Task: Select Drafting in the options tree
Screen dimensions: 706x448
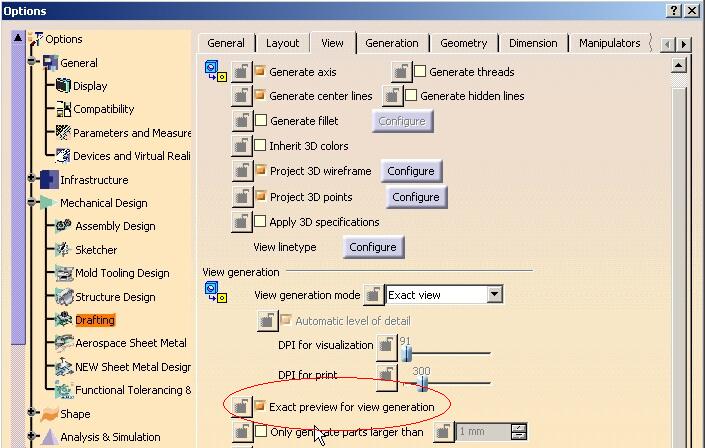Action: [x=95, y=320]
